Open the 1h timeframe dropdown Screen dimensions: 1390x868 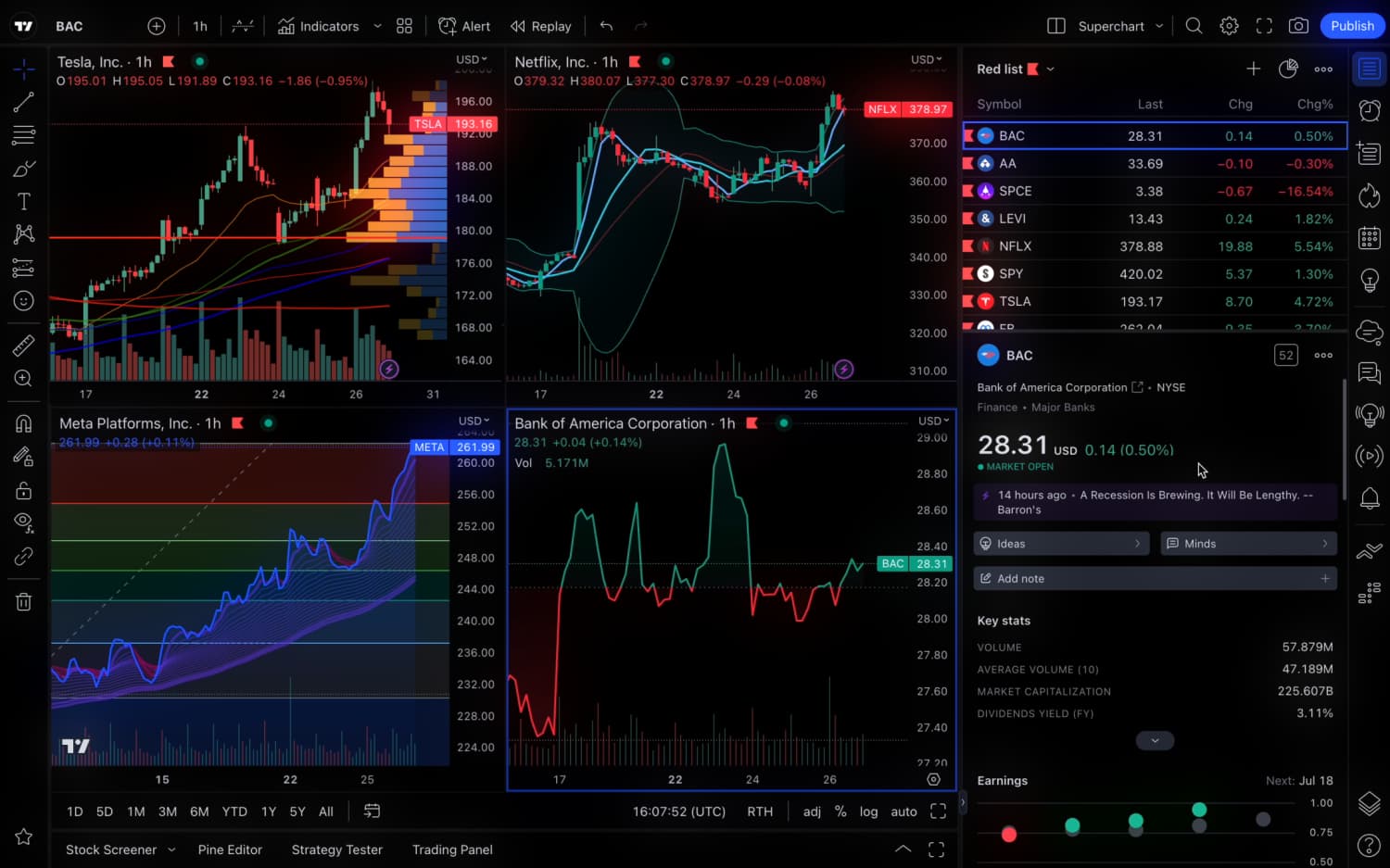click(199, 25)
